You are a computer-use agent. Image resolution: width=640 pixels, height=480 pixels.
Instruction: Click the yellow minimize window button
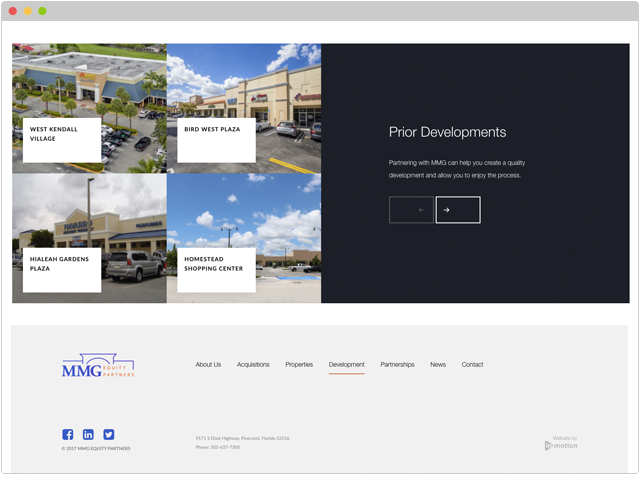pos(27,11)
